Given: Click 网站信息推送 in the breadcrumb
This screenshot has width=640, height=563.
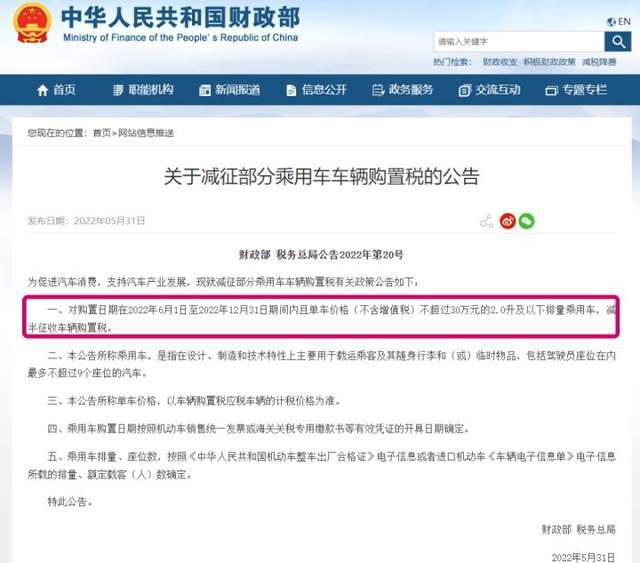Looking at the screenshot, I should (x=146, y=133).
